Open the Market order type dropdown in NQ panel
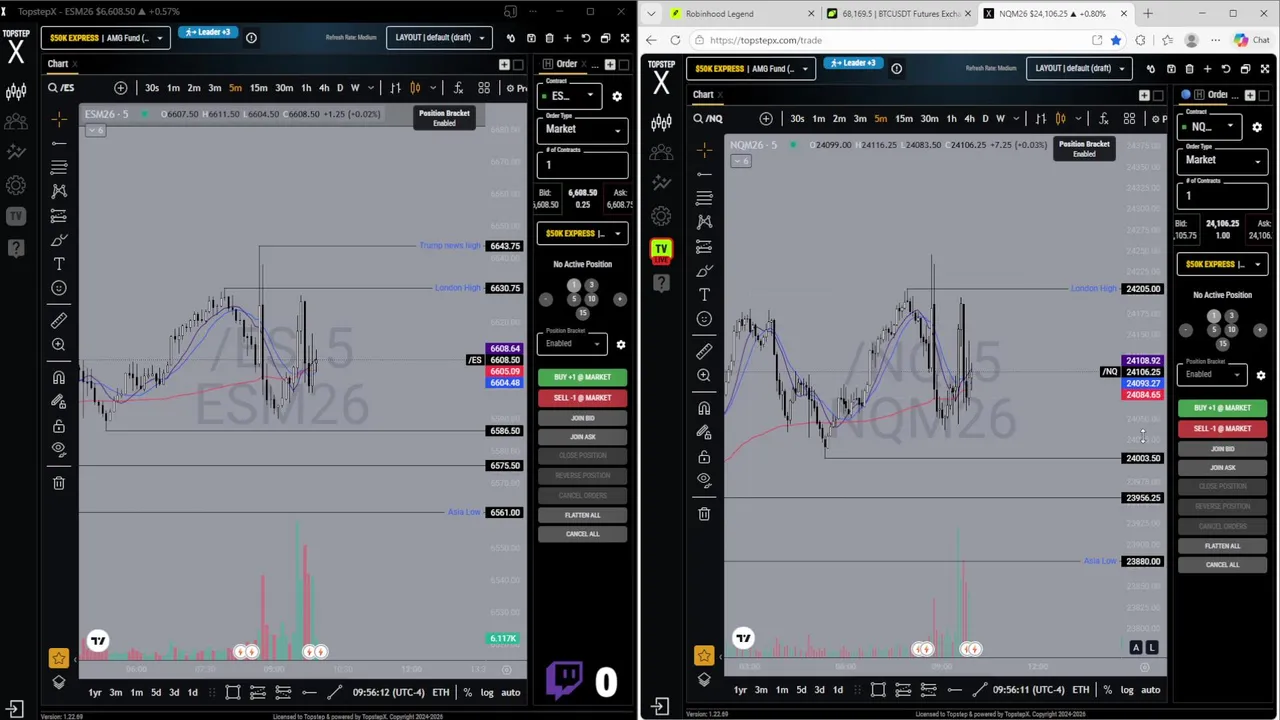Screen dimensions: 1280x720 click(1223, 160)
